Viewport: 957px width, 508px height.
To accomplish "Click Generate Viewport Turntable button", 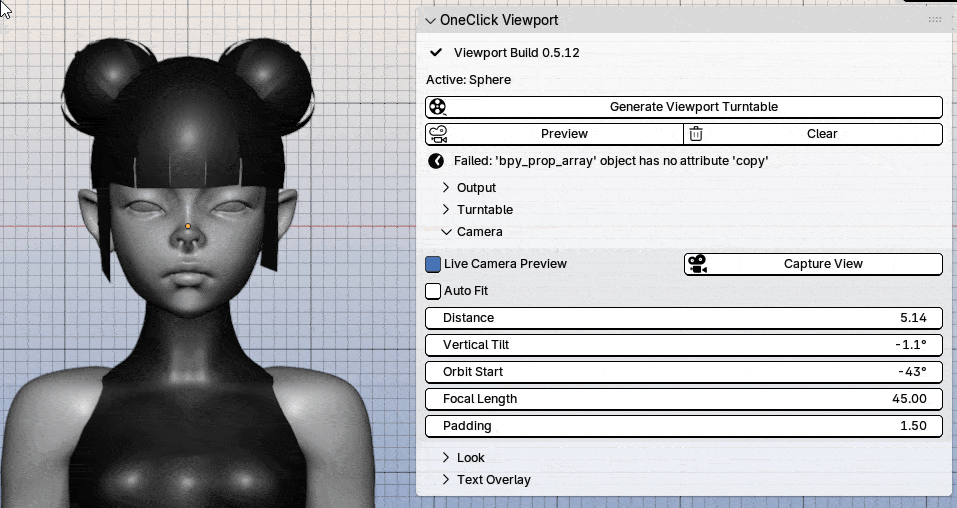I will click(x=684, y=107).
